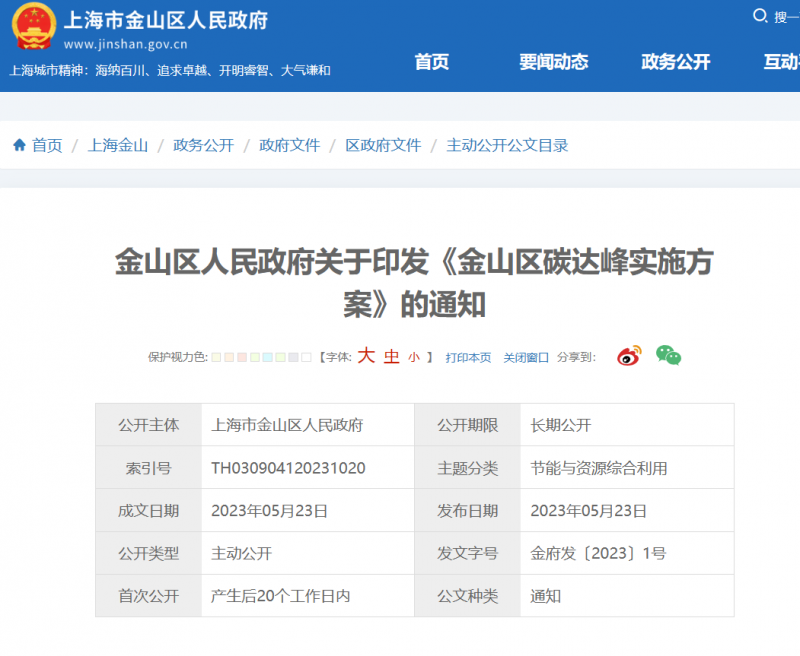Share to Weibo icon

click(x=629, y=356)
